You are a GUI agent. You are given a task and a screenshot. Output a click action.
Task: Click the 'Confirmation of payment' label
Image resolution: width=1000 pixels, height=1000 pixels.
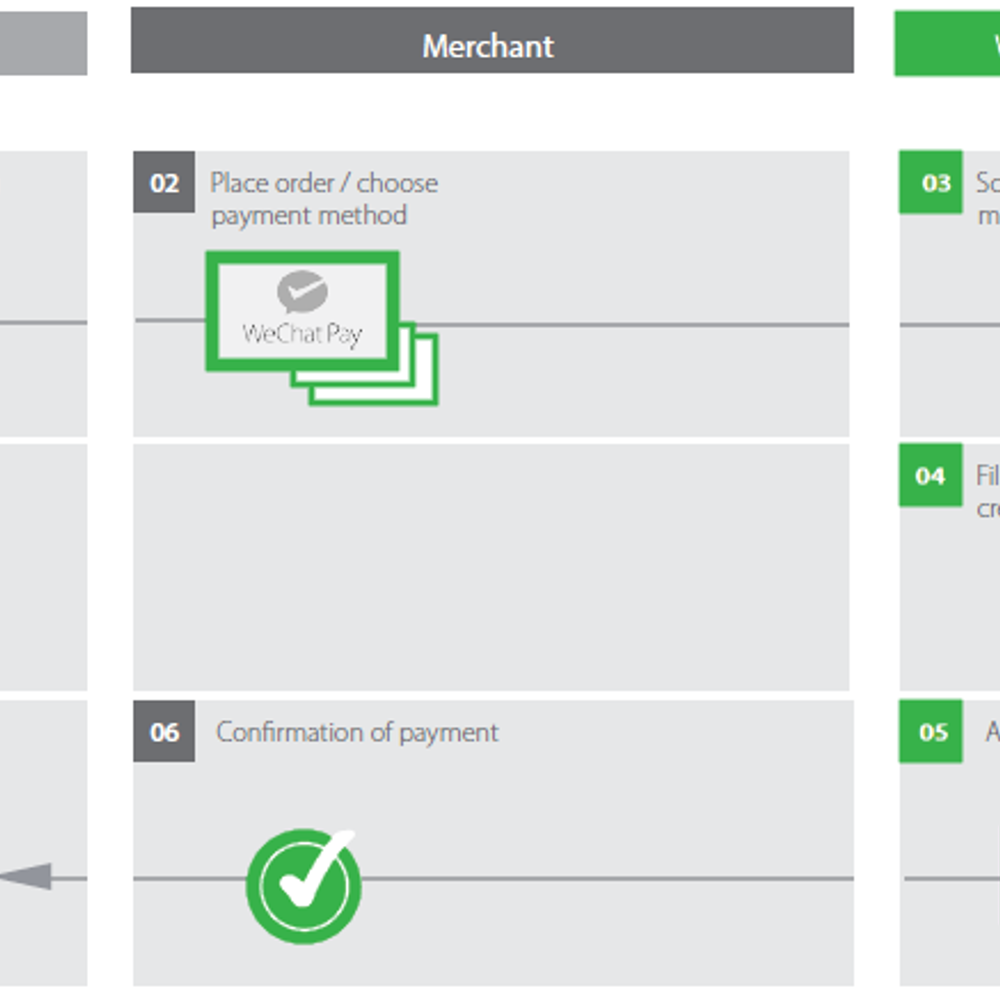click(357, 732)
